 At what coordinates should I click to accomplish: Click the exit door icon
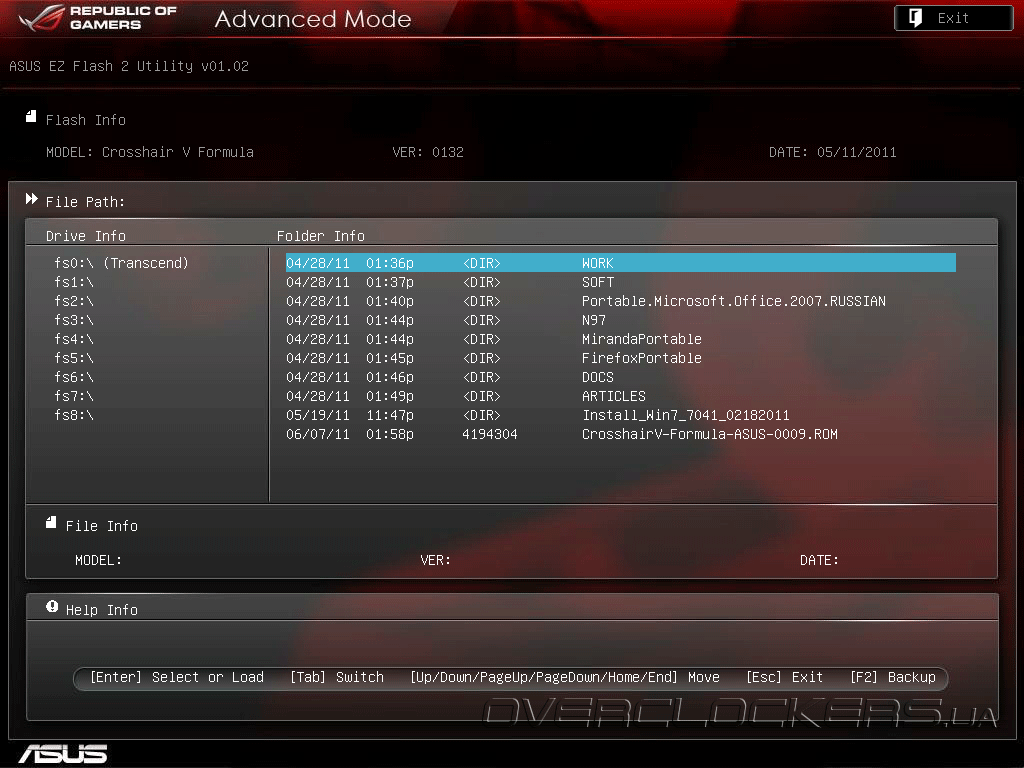click(916, 18)
